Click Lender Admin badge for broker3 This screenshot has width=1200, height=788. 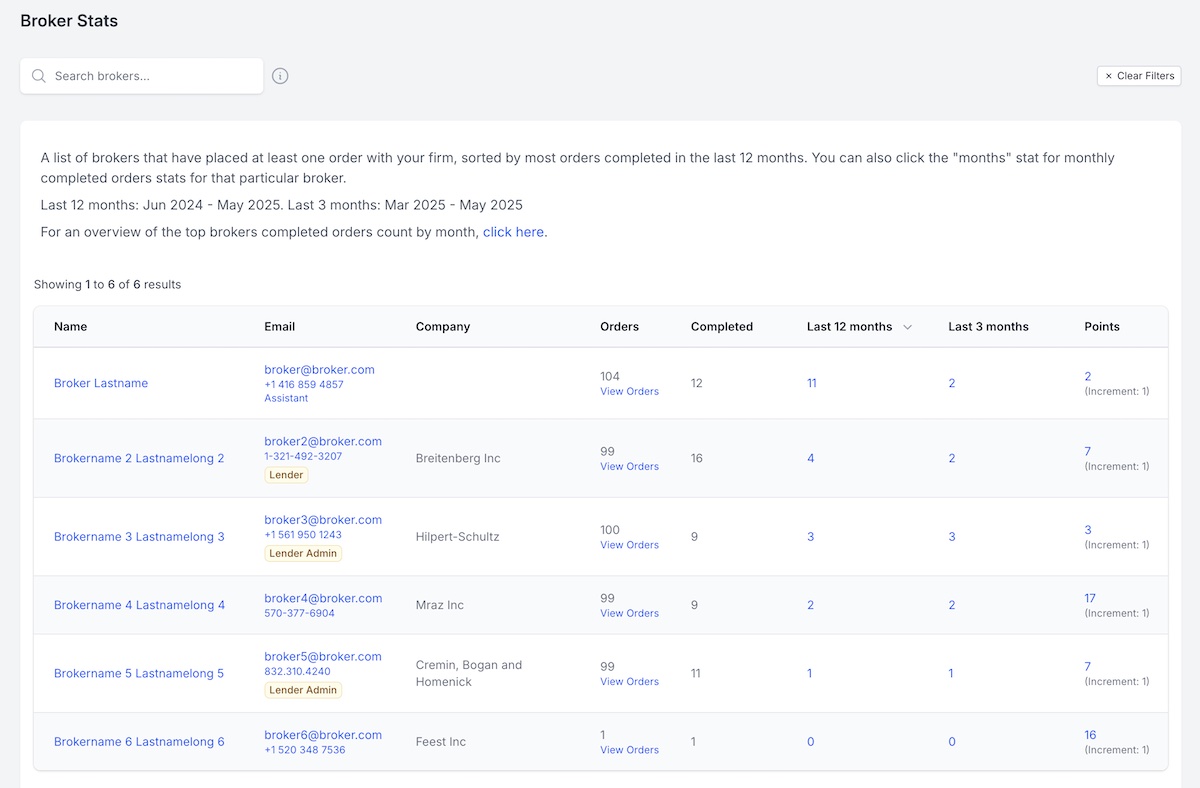point(303,553)
